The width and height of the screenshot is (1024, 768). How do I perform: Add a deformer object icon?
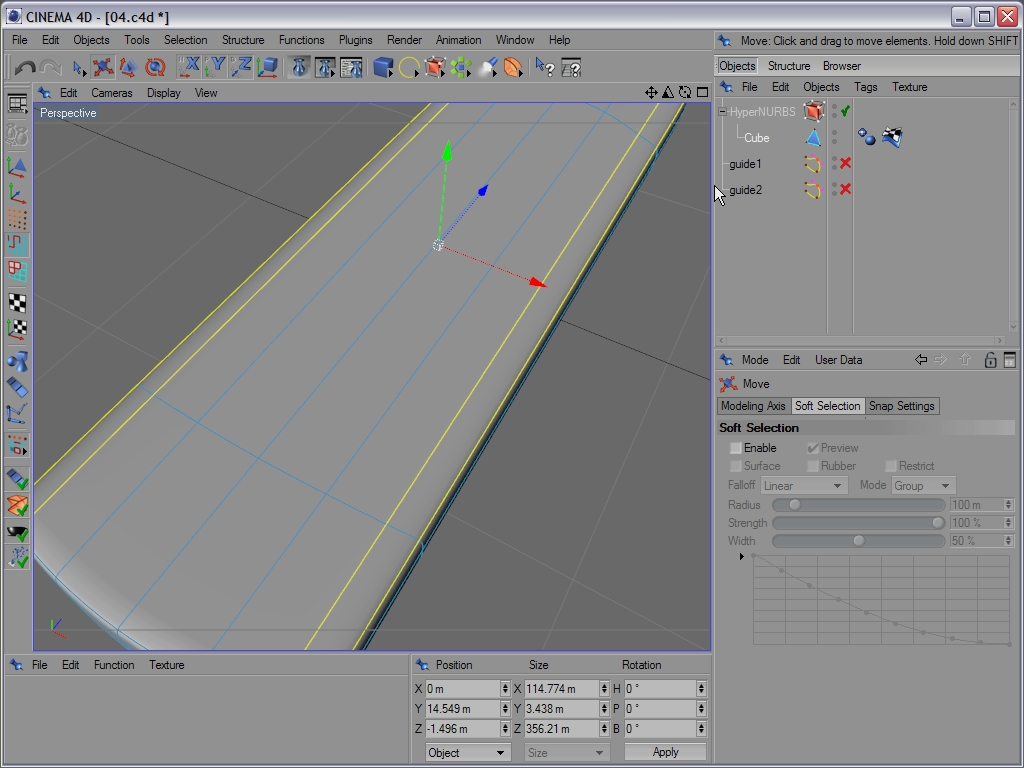[x=513, y=67]
